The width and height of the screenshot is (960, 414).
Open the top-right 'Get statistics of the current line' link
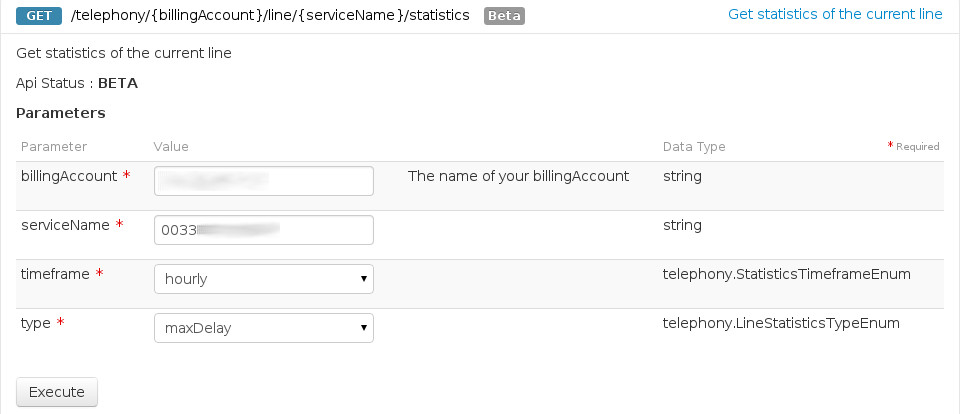[834, 14]
